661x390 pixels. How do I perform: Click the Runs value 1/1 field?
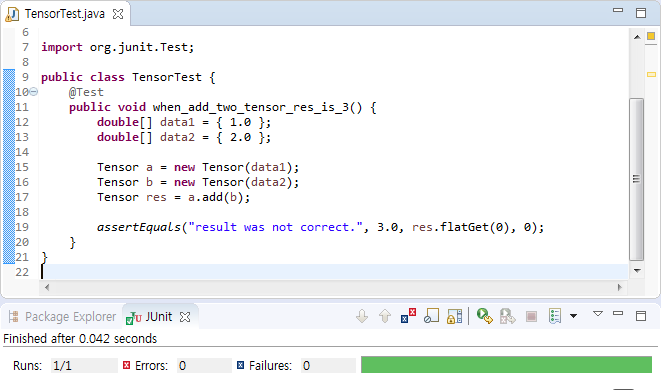(84, 366)
